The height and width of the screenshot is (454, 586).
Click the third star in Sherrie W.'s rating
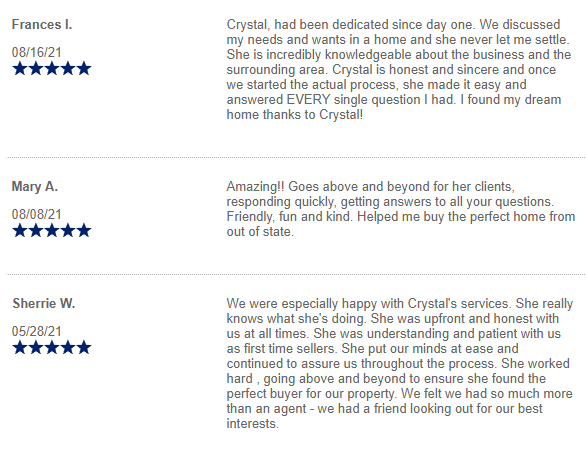[52, 348]
